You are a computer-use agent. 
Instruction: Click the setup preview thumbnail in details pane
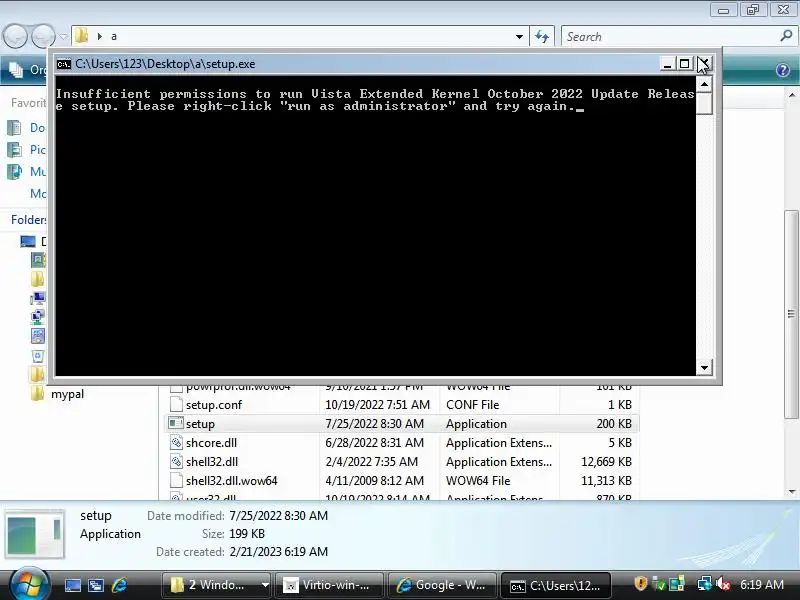[35, 534]
